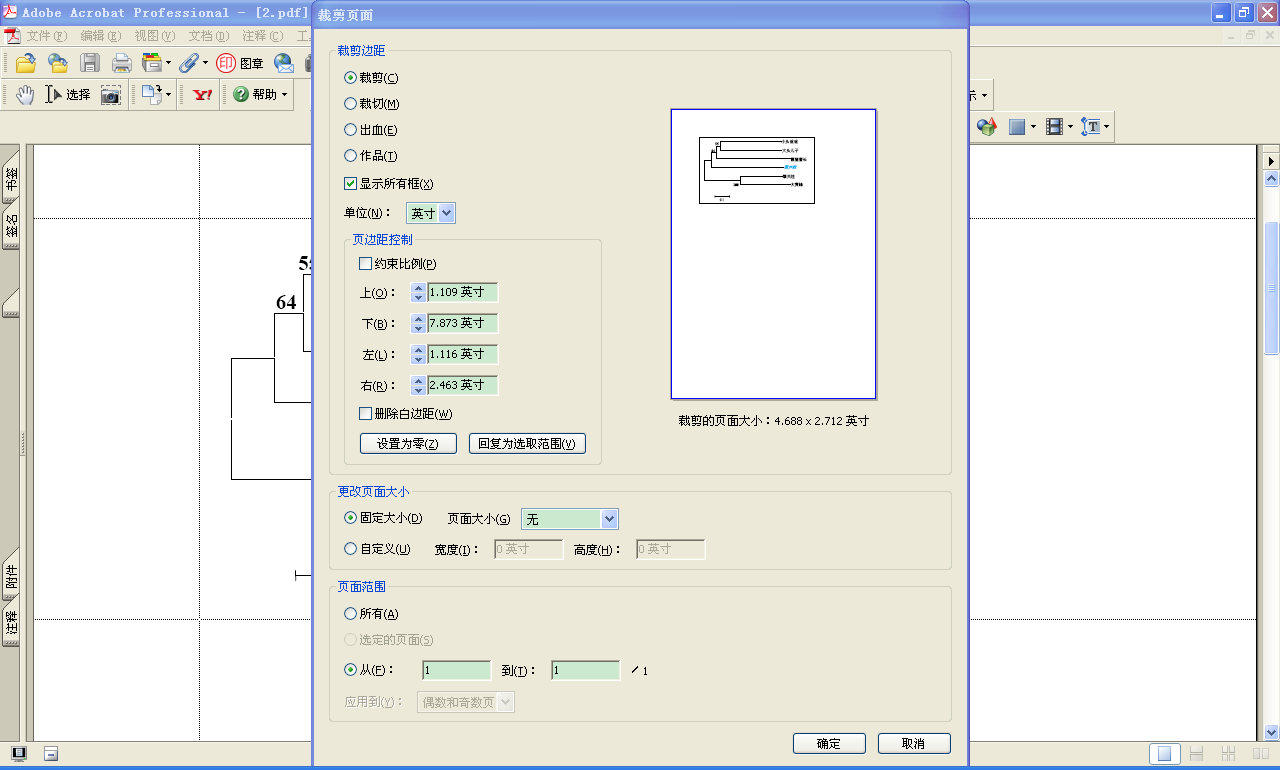Screen dimensions: 1280x770
Task: Select the 裁切 radio button
Action: pyautogui.click(x=350, y=104)
